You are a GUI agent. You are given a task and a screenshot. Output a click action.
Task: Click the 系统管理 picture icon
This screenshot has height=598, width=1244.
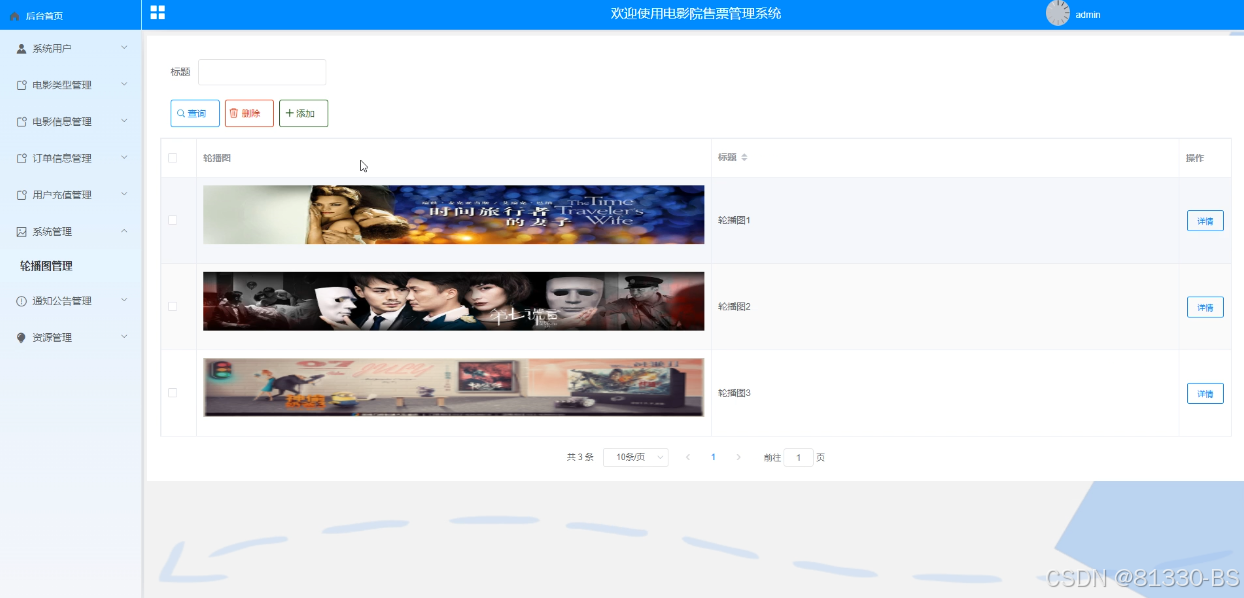22,231
